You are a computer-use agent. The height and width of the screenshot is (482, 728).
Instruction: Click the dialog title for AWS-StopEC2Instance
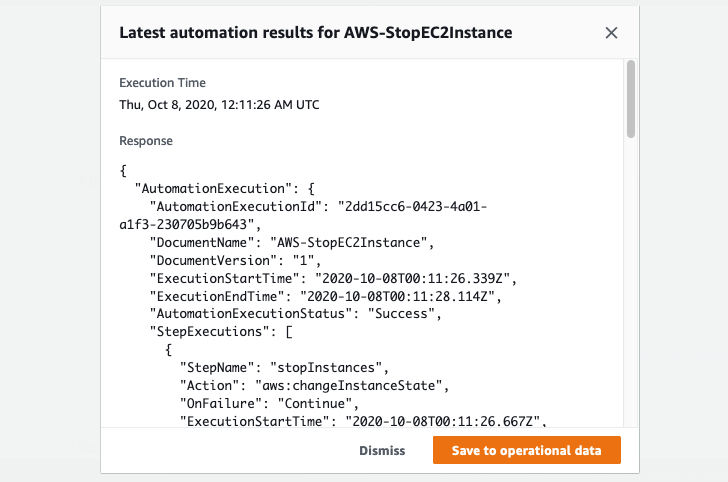[316, 32]
